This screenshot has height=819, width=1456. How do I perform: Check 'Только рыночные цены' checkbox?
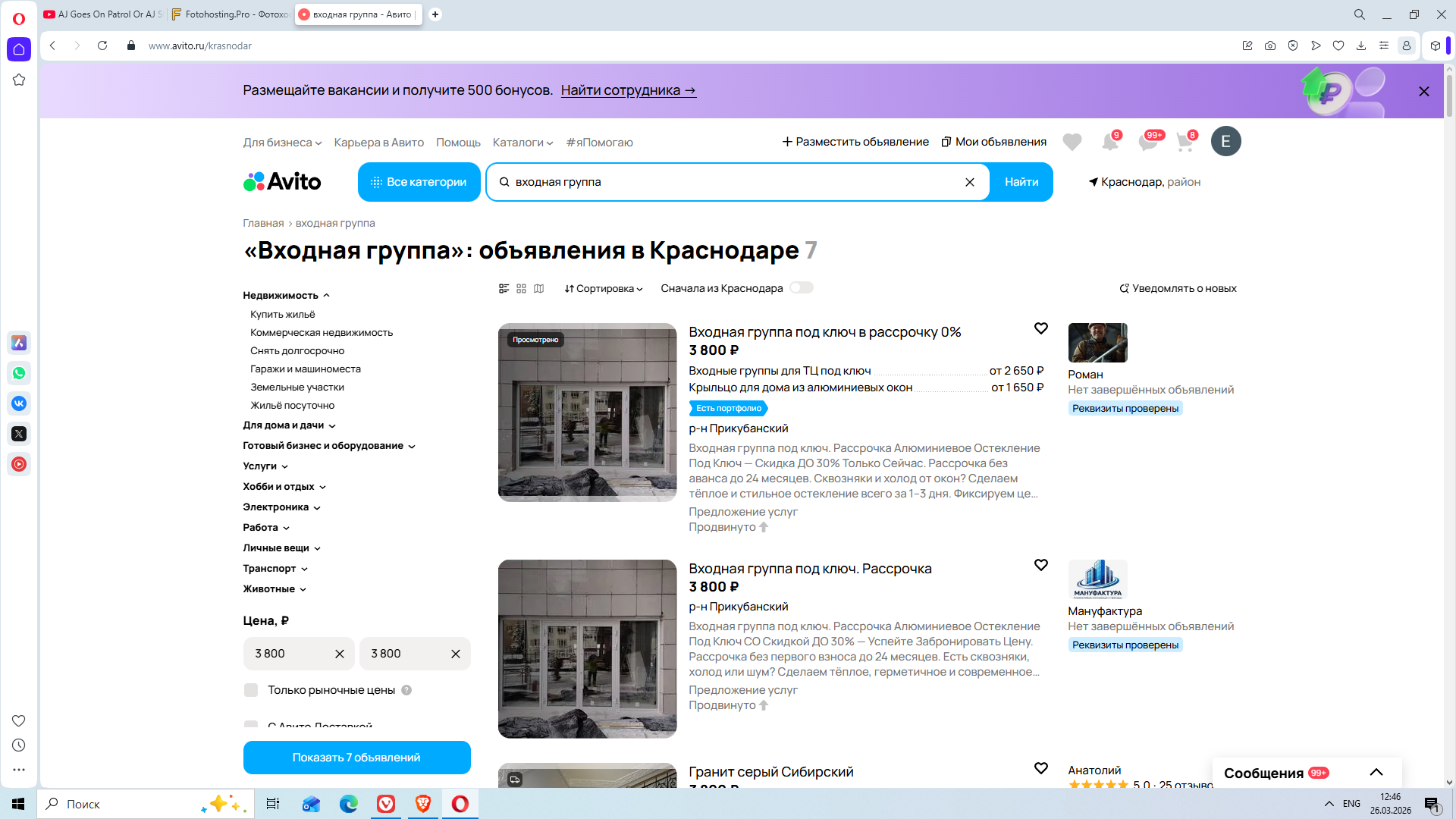251,690
